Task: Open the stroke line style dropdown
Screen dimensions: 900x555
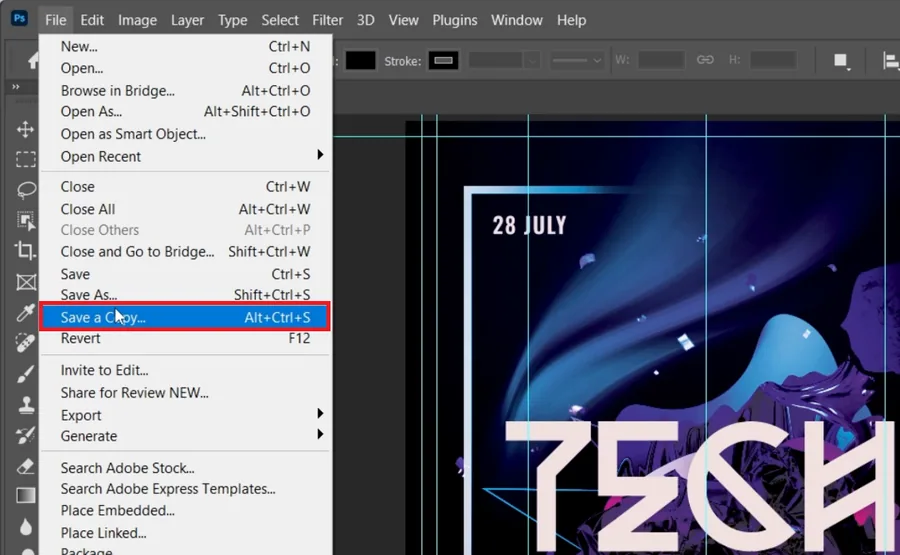Action: click(x=576, y=60)
